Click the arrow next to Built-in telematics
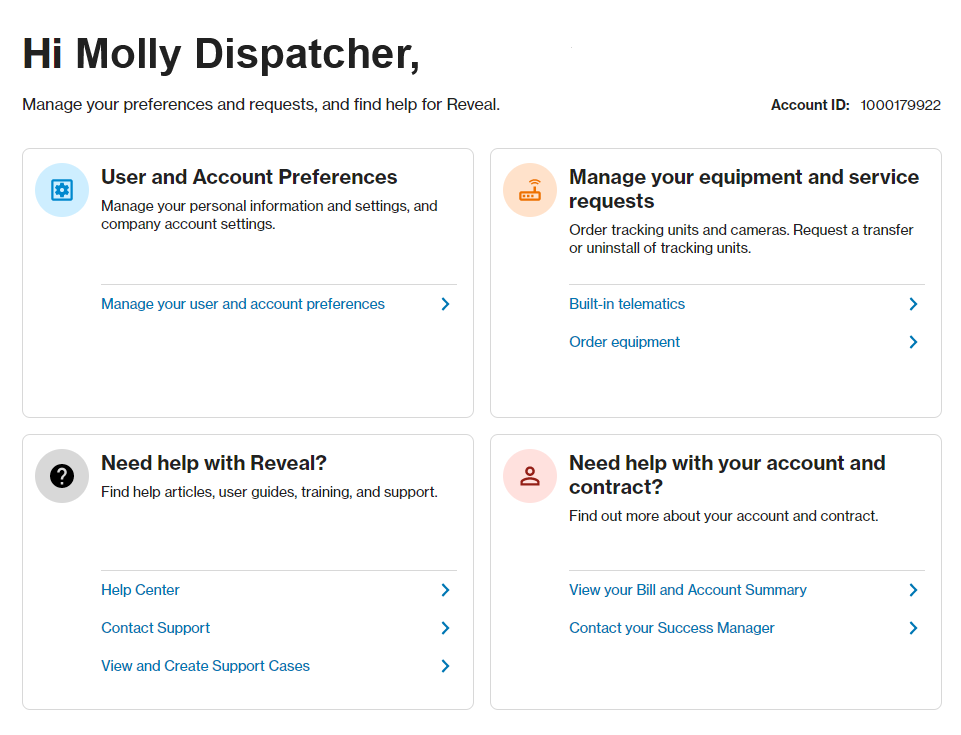The image size is (961, 735). pyautogui.click(x=913, y=304)
